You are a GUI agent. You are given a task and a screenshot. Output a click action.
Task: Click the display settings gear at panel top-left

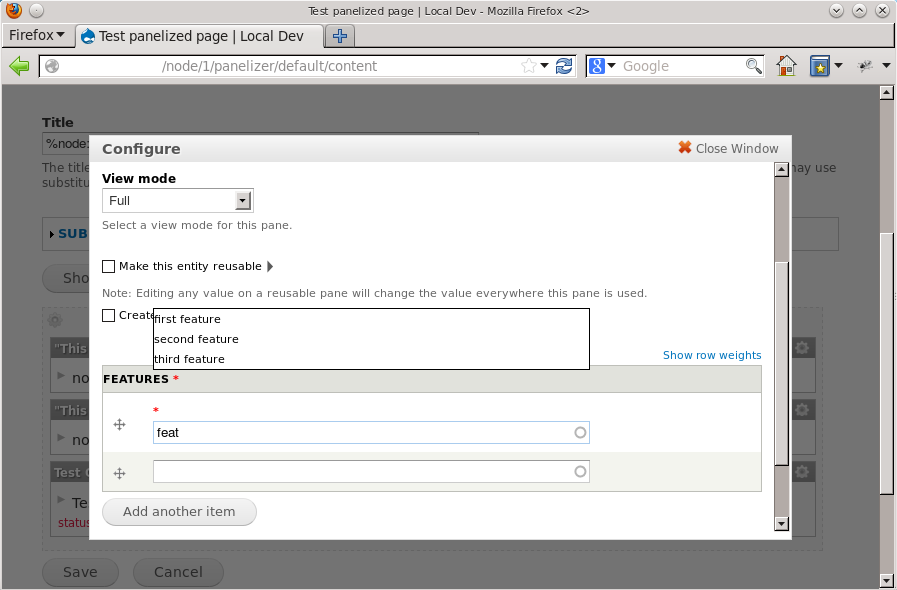point(55,320)
